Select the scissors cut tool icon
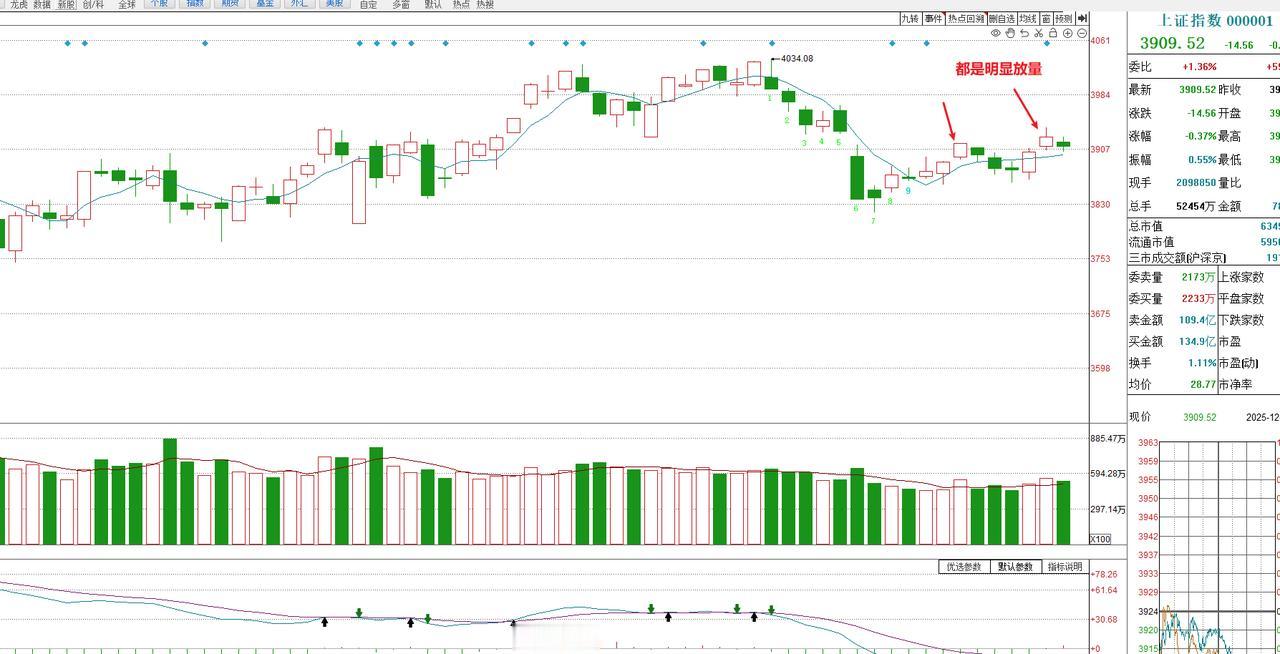The width and height of the screenshot is (1280, 654). (1038, 33)
